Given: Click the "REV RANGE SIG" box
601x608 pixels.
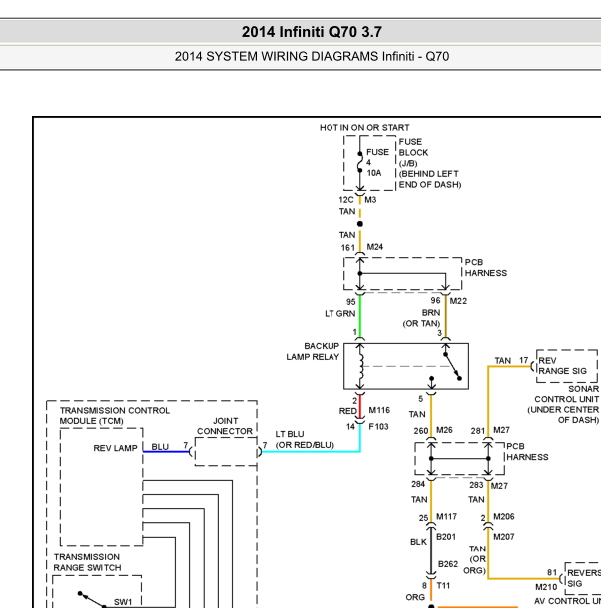Looking at the screenshot, I should point(566,366).
